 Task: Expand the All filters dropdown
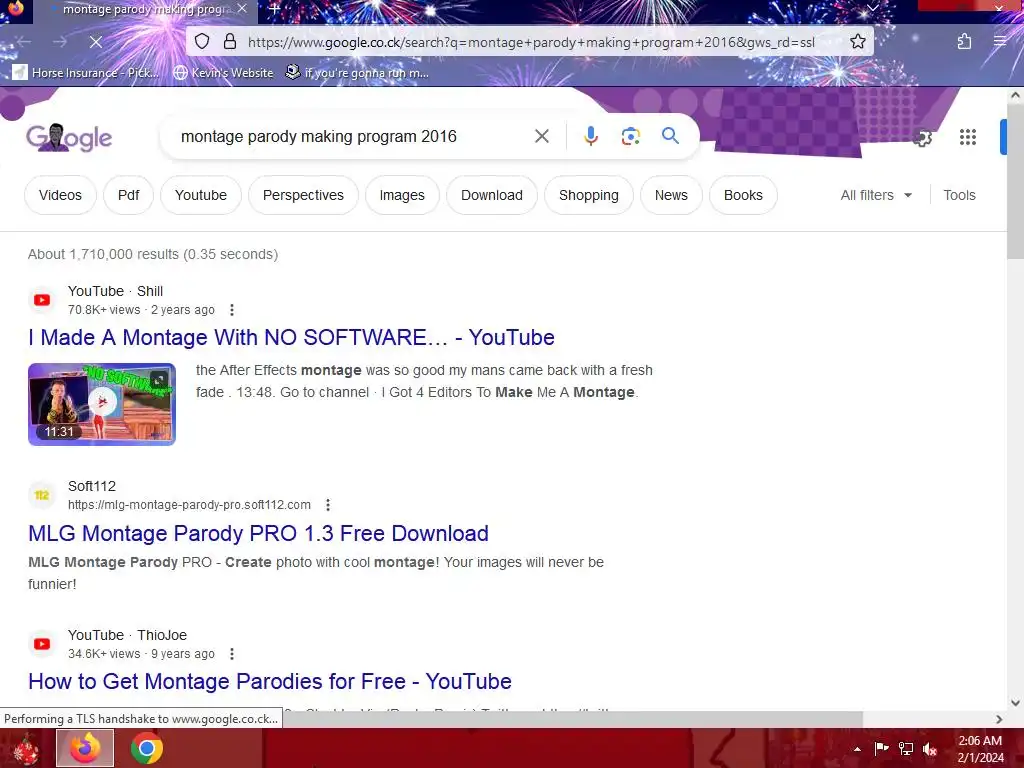[876, 195]
